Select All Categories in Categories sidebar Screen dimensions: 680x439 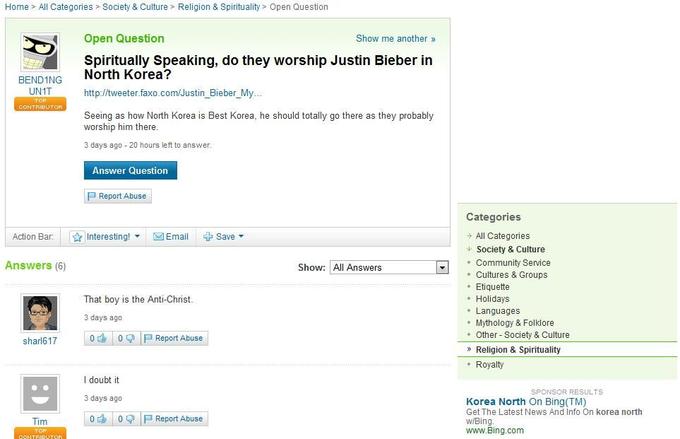[503, 236]
